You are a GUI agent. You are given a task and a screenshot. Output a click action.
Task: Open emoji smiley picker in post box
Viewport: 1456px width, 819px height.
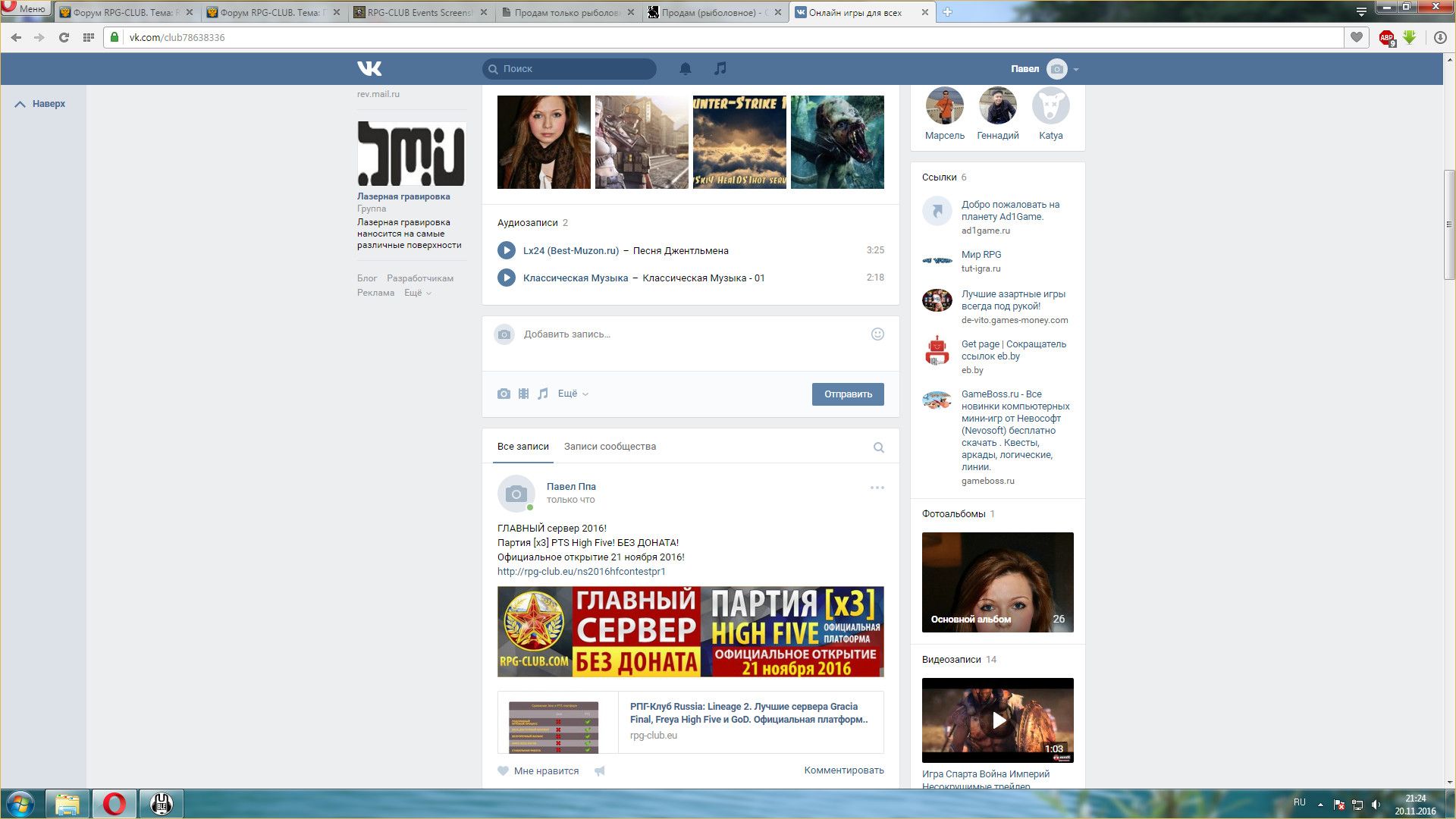pyautogui.click(x=877, y=334)
